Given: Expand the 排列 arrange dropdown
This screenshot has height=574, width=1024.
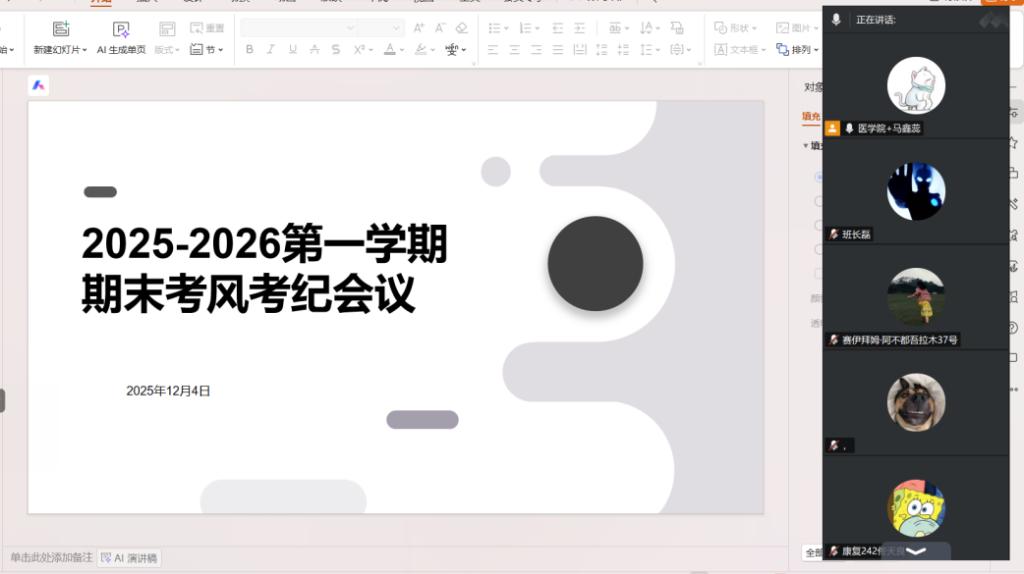Looking at the screenshot, I should 800,49.
